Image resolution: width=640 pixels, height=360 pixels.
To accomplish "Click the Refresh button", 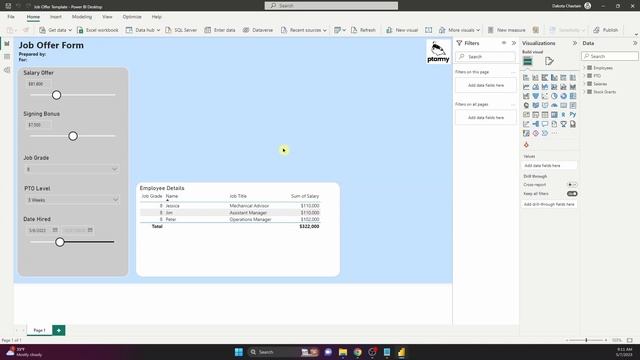I will [x=363, y=30].
